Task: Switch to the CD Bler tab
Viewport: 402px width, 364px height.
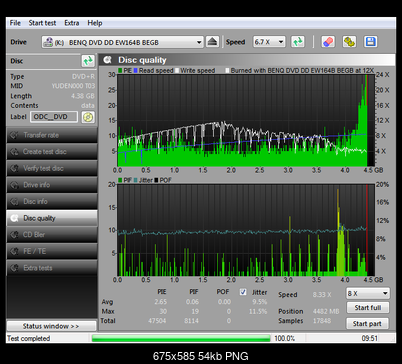Action: (52, 235)
